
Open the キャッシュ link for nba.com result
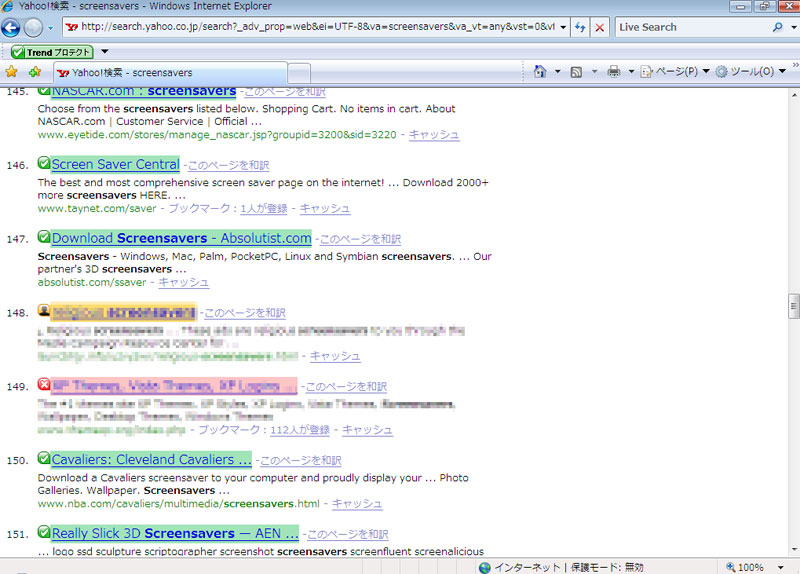[357, 504]
